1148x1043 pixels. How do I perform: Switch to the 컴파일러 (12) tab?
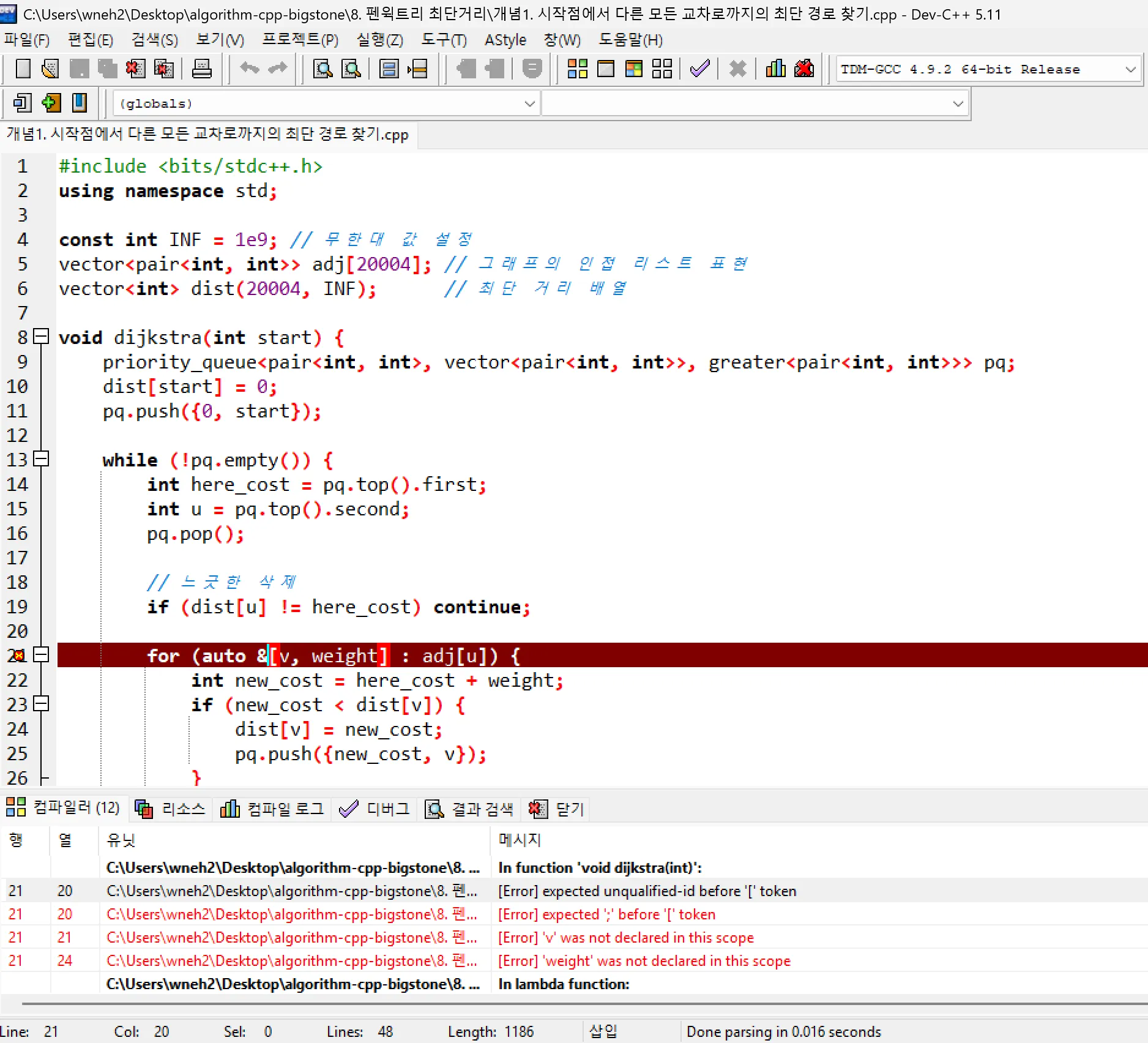pyautogui.click(x=63, y=808)
